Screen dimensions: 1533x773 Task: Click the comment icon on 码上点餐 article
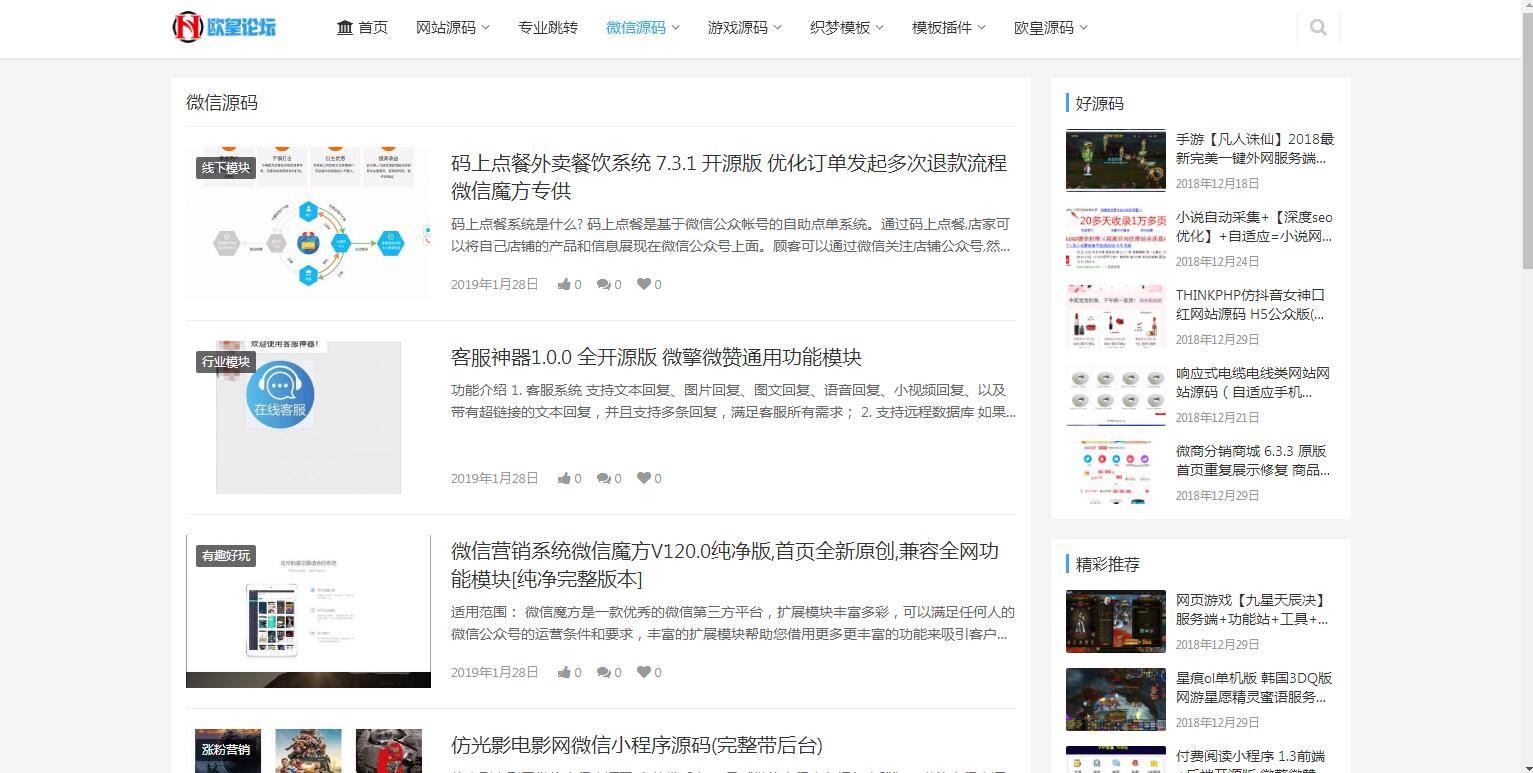(604, 284)
